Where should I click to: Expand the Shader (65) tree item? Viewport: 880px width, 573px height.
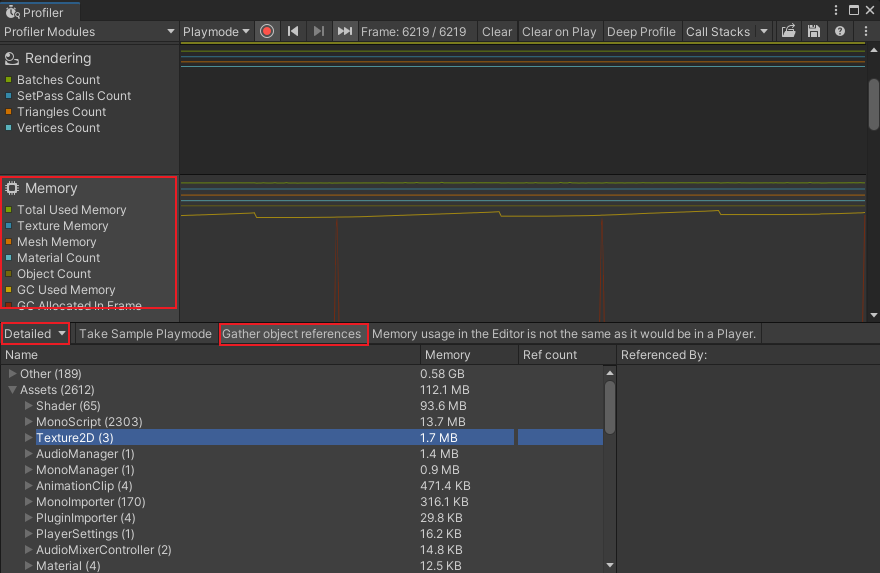coord(29,406)
